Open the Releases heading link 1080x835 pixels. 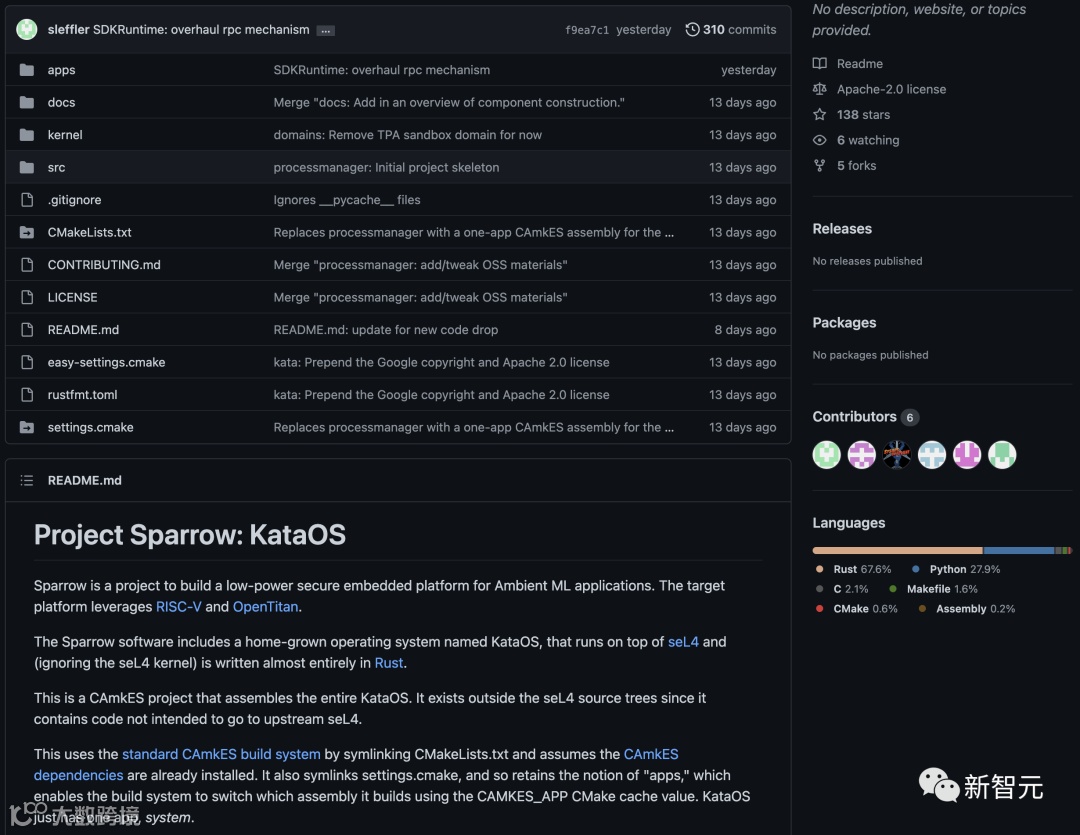pyautogui.click(x=842, y=229)
